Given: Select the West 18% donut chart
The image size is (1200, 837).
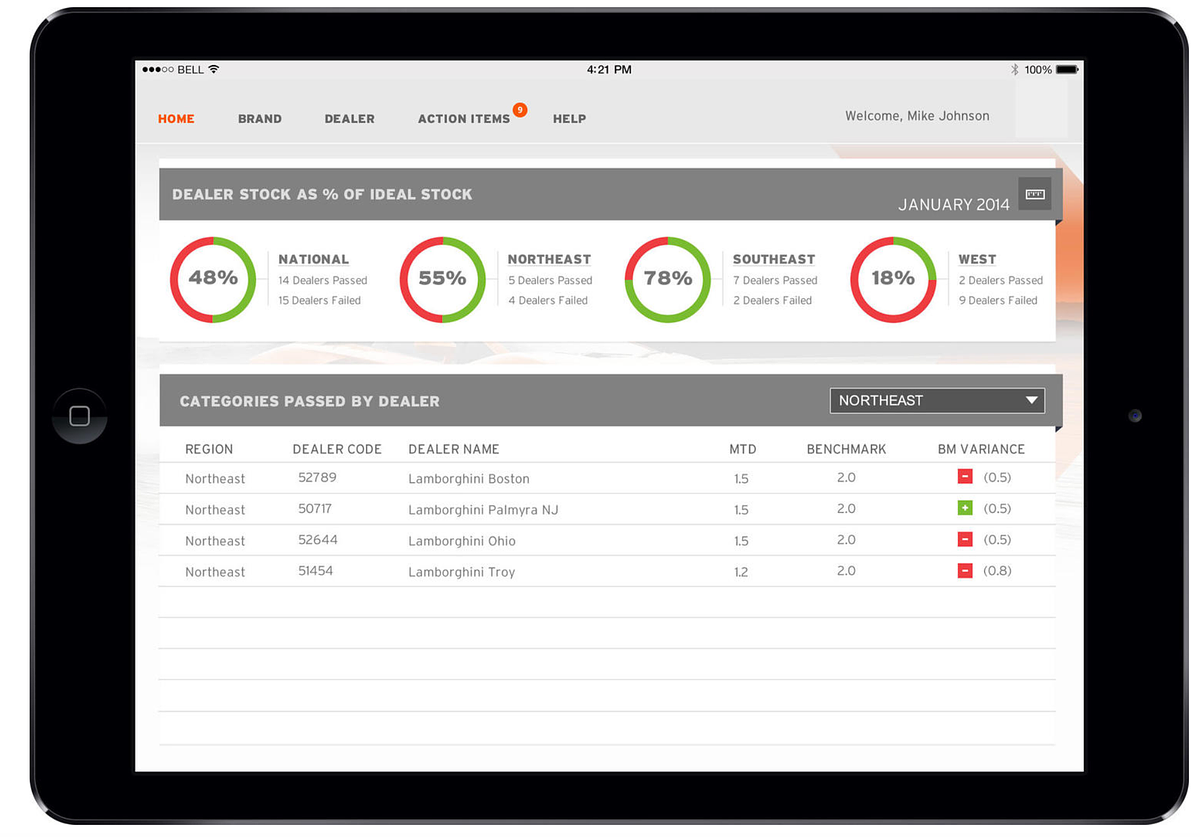Looking at the screenshot, I should (x=892, y=279).
